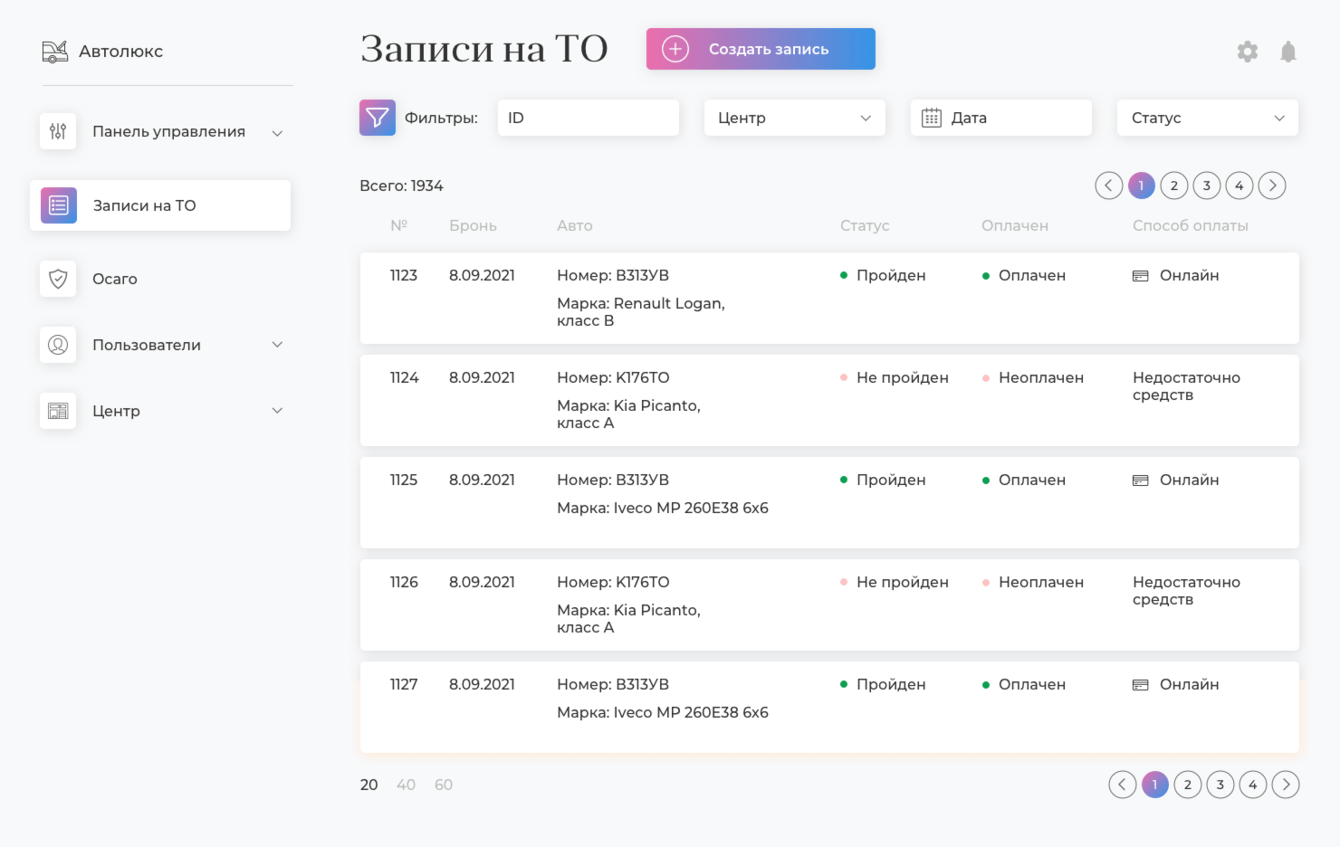Click record number 1123
Screen dimensions: 1340x847
pos(404,276)
